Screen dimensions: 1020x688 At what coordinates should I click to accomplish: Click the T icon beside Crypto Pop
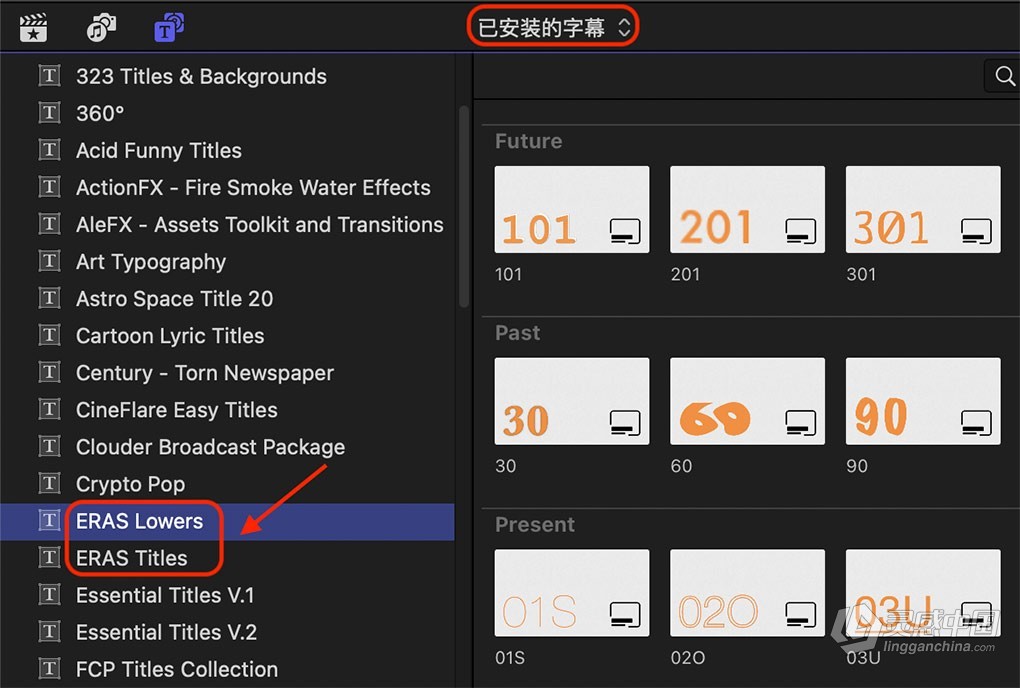click(x=49, y=483)
